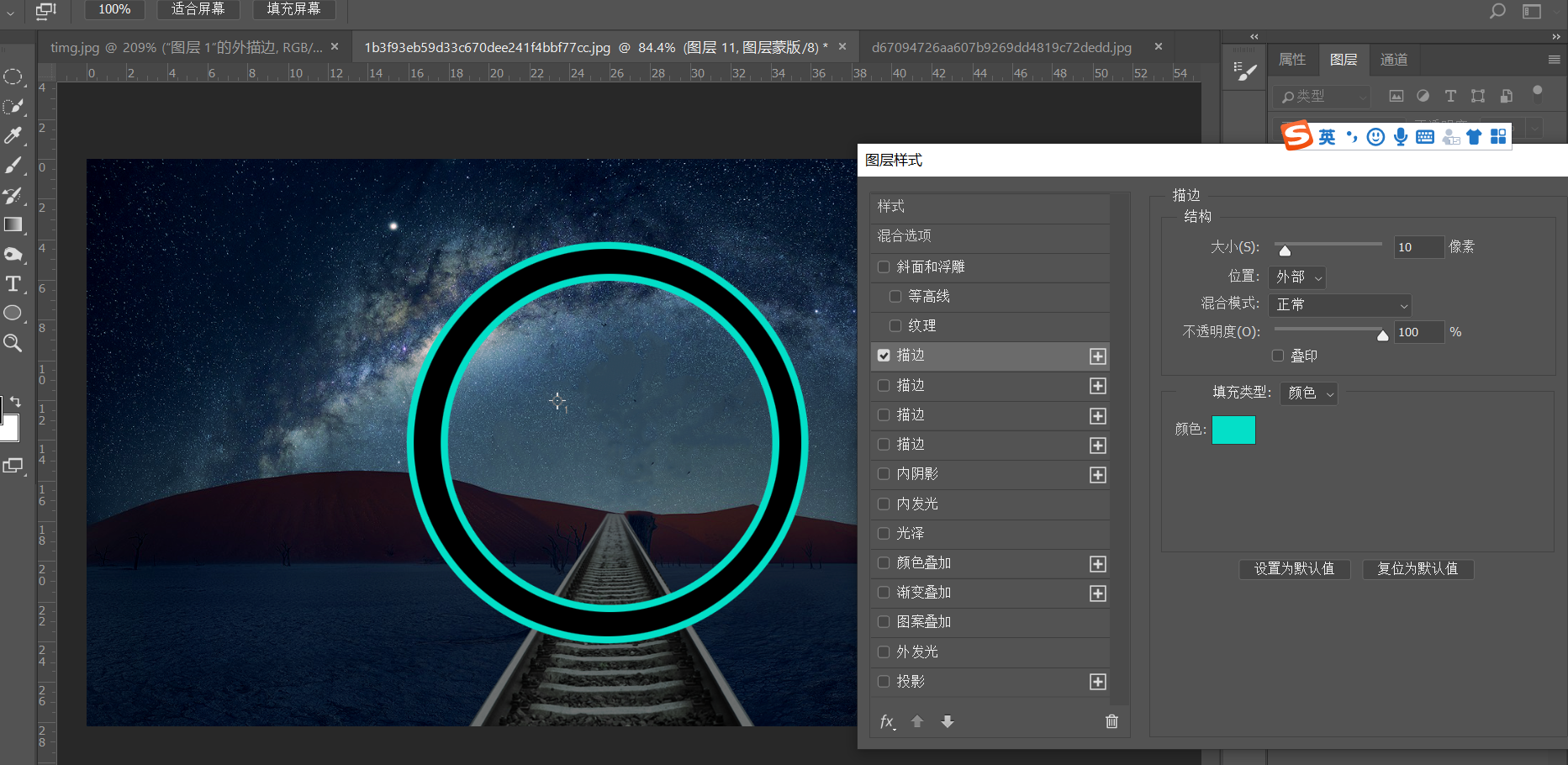Select the History Brush tool
This screenshot has height=765, width=1568.
(x=13, y=195)
